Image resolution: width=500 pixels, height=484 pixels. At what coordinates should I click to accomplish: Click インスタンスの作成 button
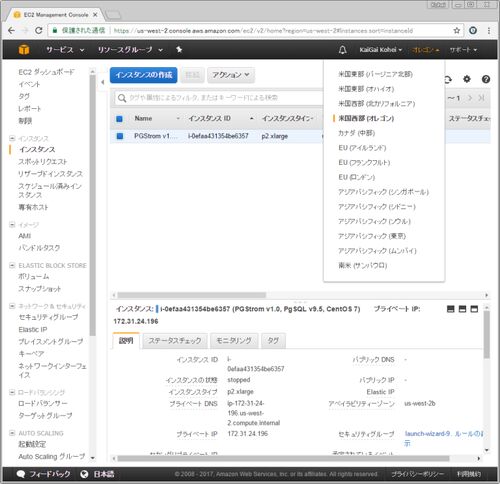tap(144, 75)
